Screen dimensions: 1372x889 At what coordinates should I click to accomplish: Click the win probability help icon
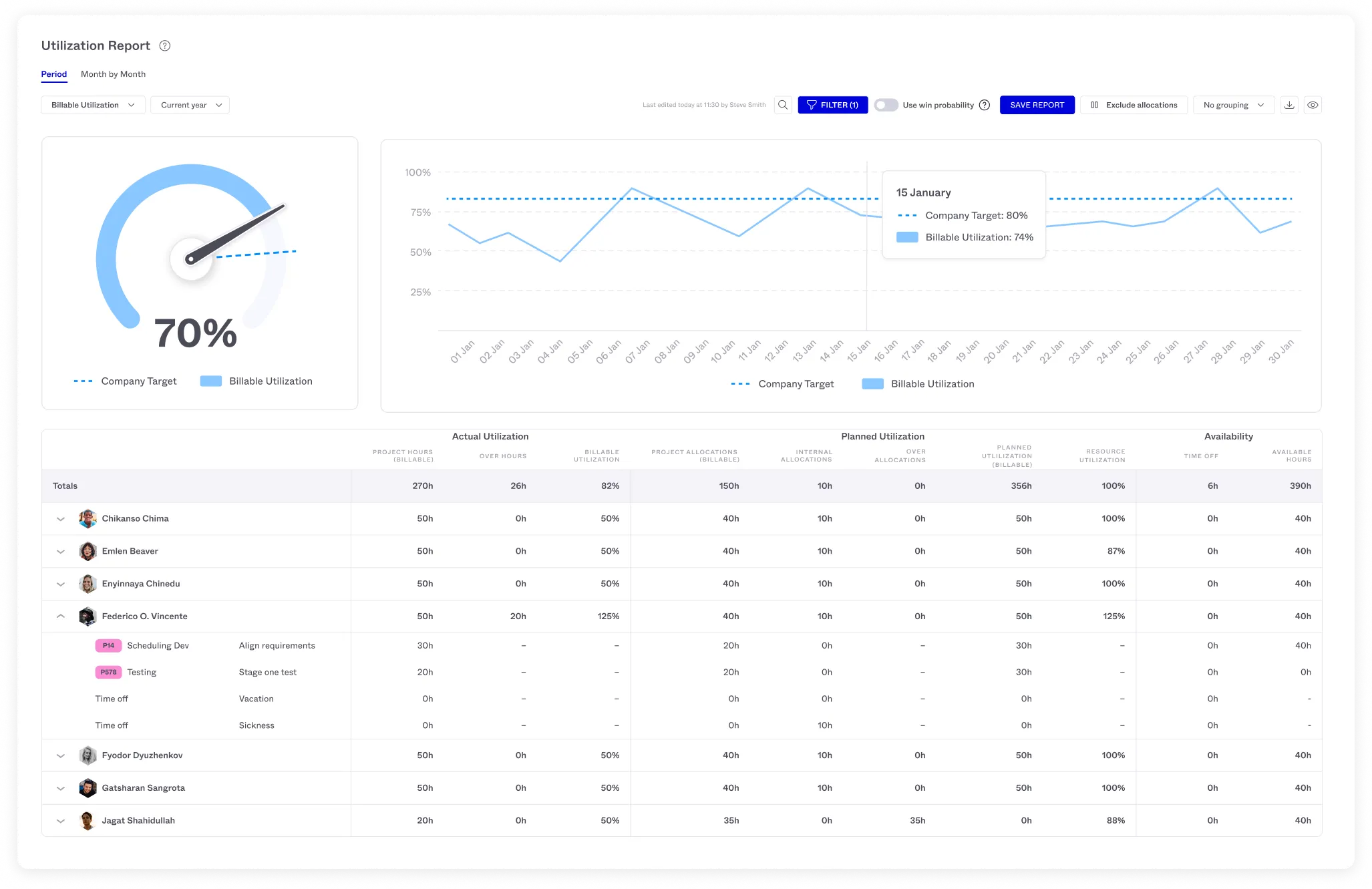point(985,105)
